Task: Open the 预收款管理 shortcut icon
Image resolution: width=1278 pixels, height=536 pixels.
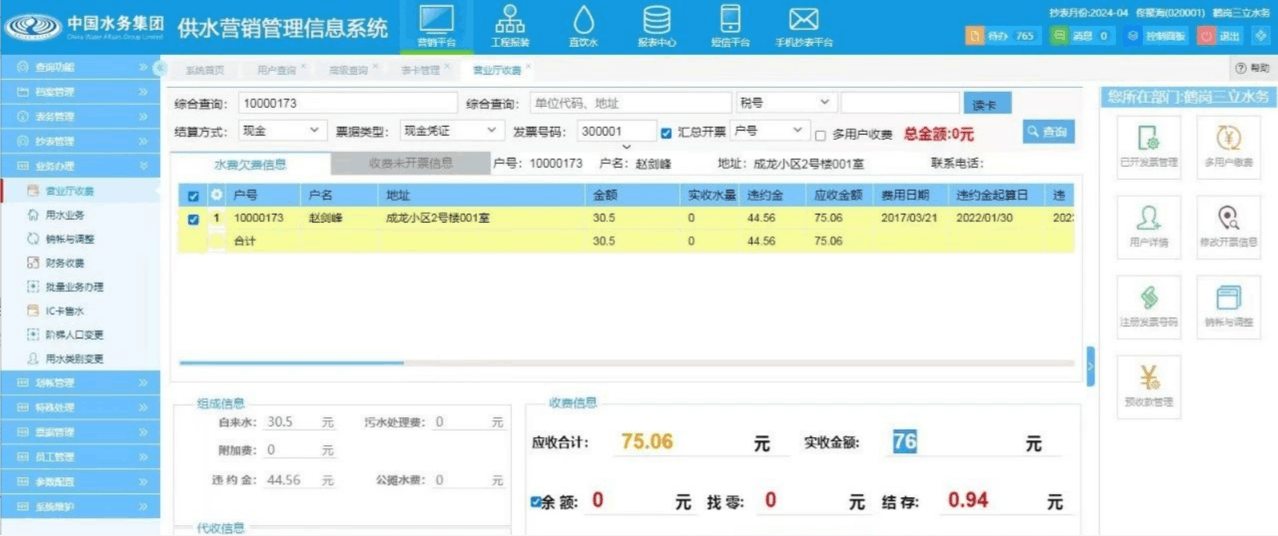Action: (1148, 382)
